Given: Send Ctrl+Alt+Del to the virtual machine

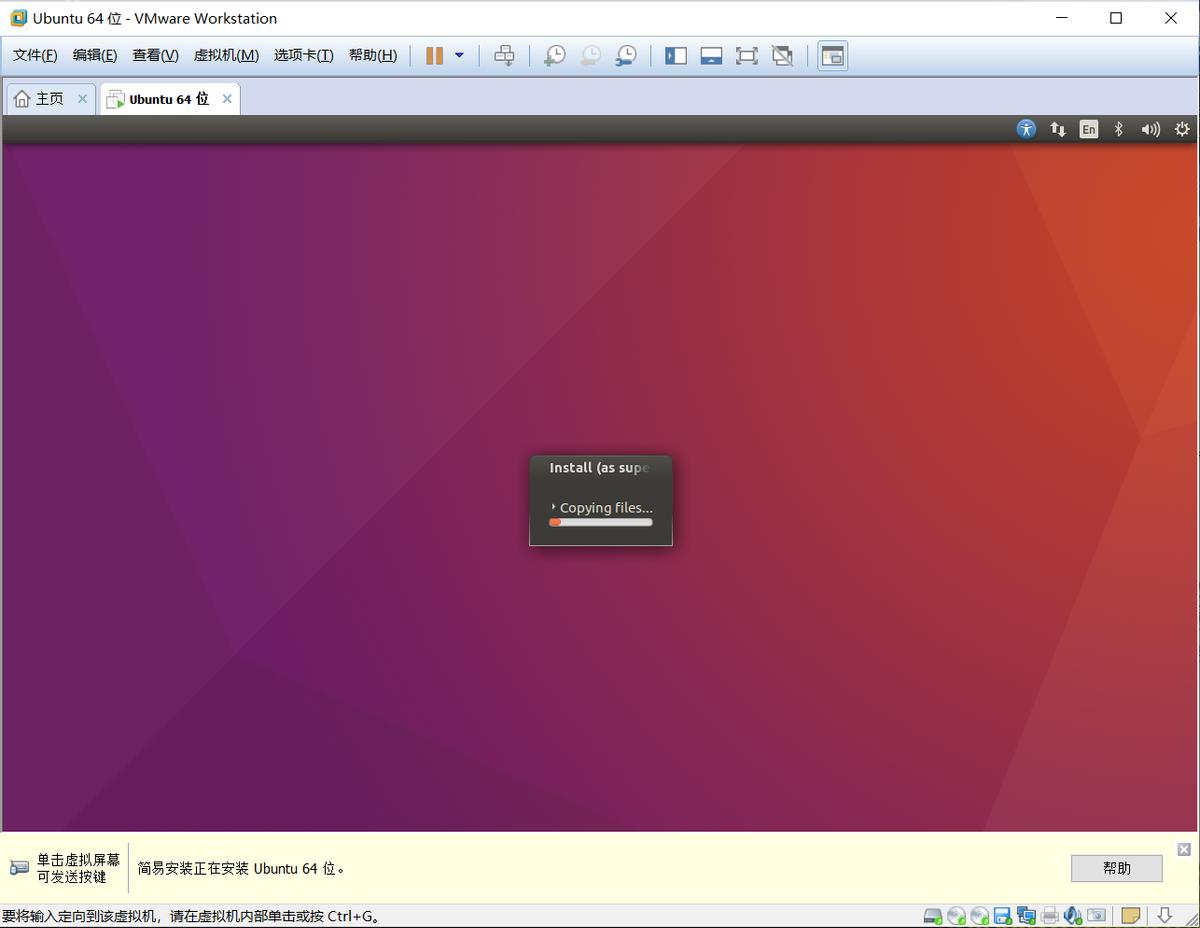Looking at the screenshot, I should pos(505,55).
